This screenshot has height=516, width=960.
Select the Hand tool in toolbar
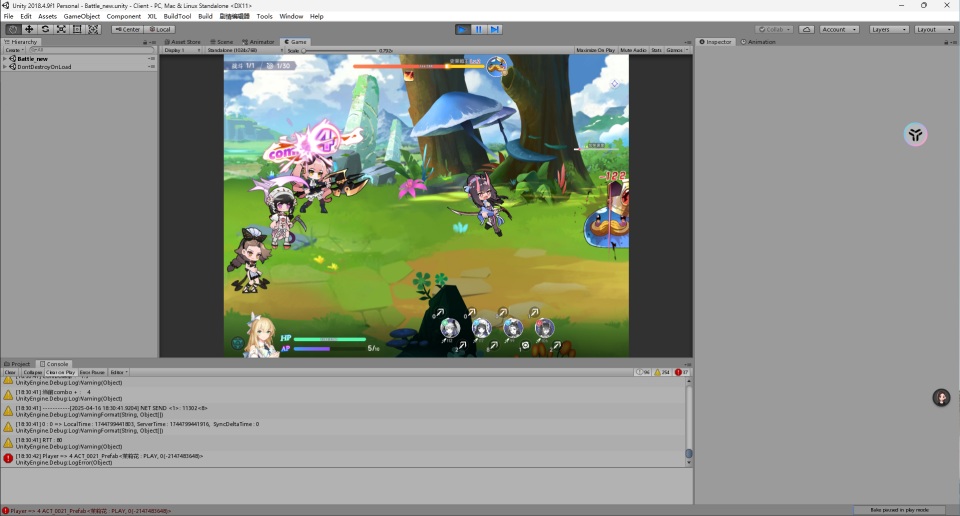click(12, 29)
